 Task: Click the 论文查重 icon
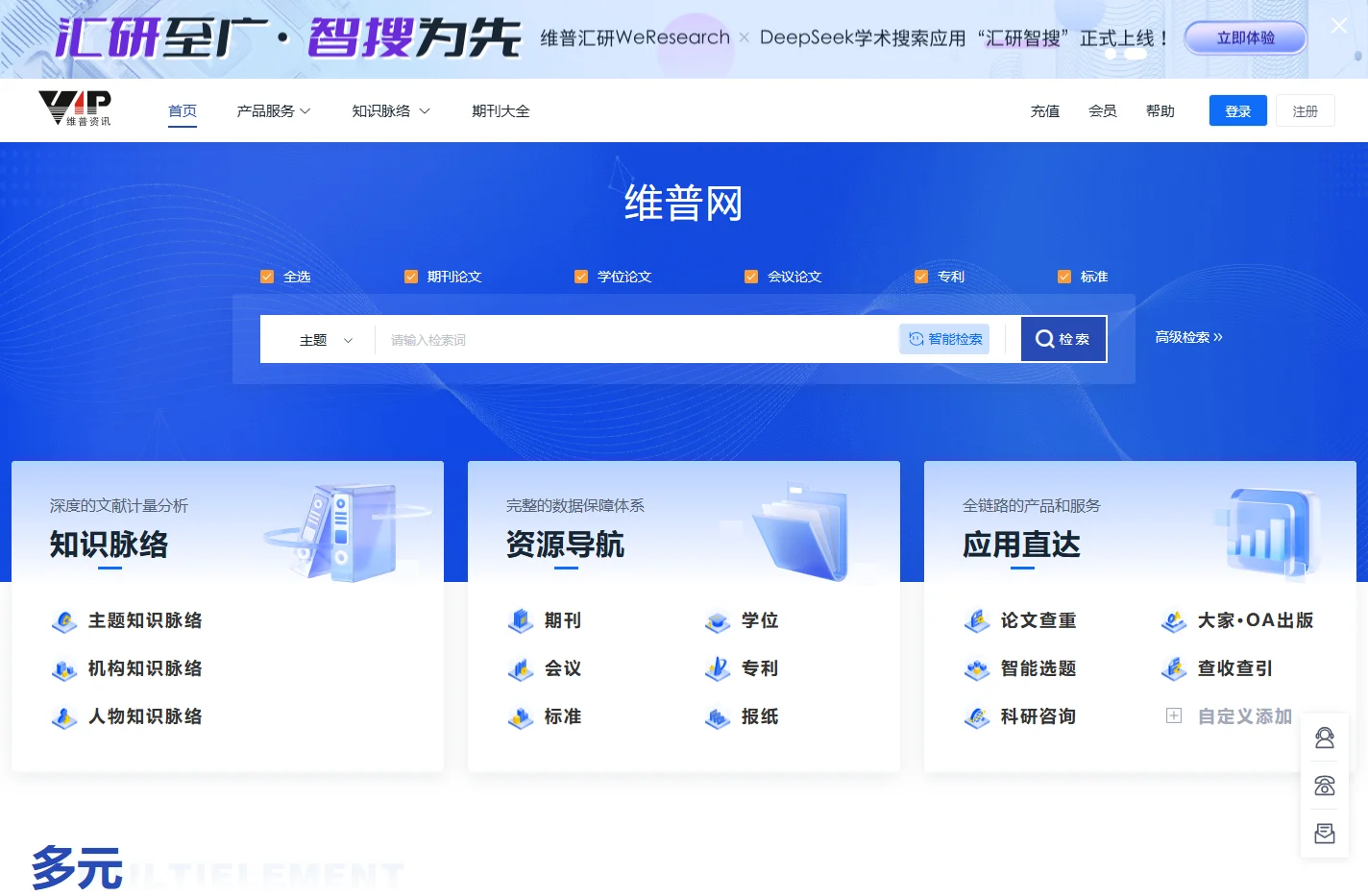point(977,621)
